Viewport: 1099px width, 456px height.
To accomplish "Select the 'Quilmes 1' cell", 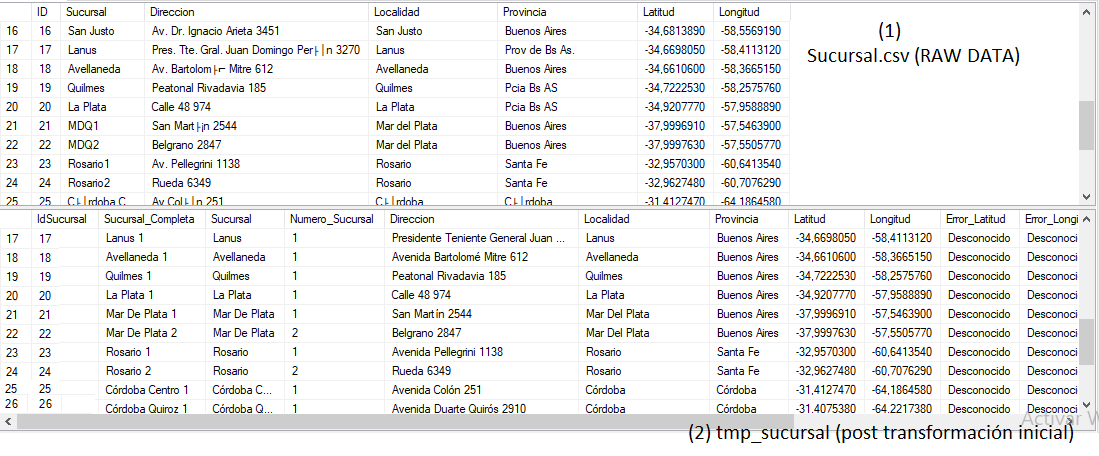I will (x=152, y=276).
